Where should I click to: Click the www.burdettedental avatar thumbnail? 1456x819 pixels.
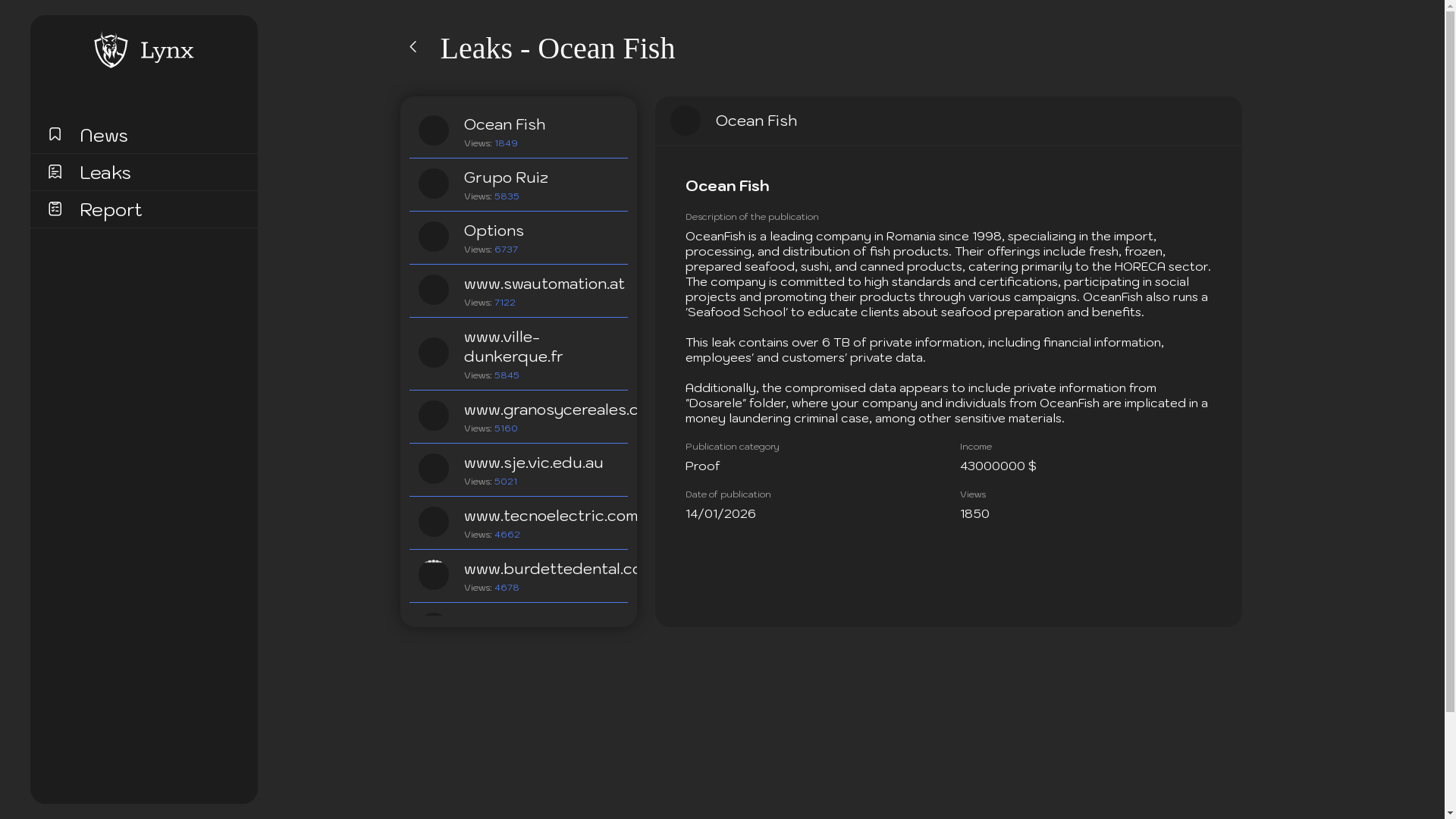[x=433, y=575]
